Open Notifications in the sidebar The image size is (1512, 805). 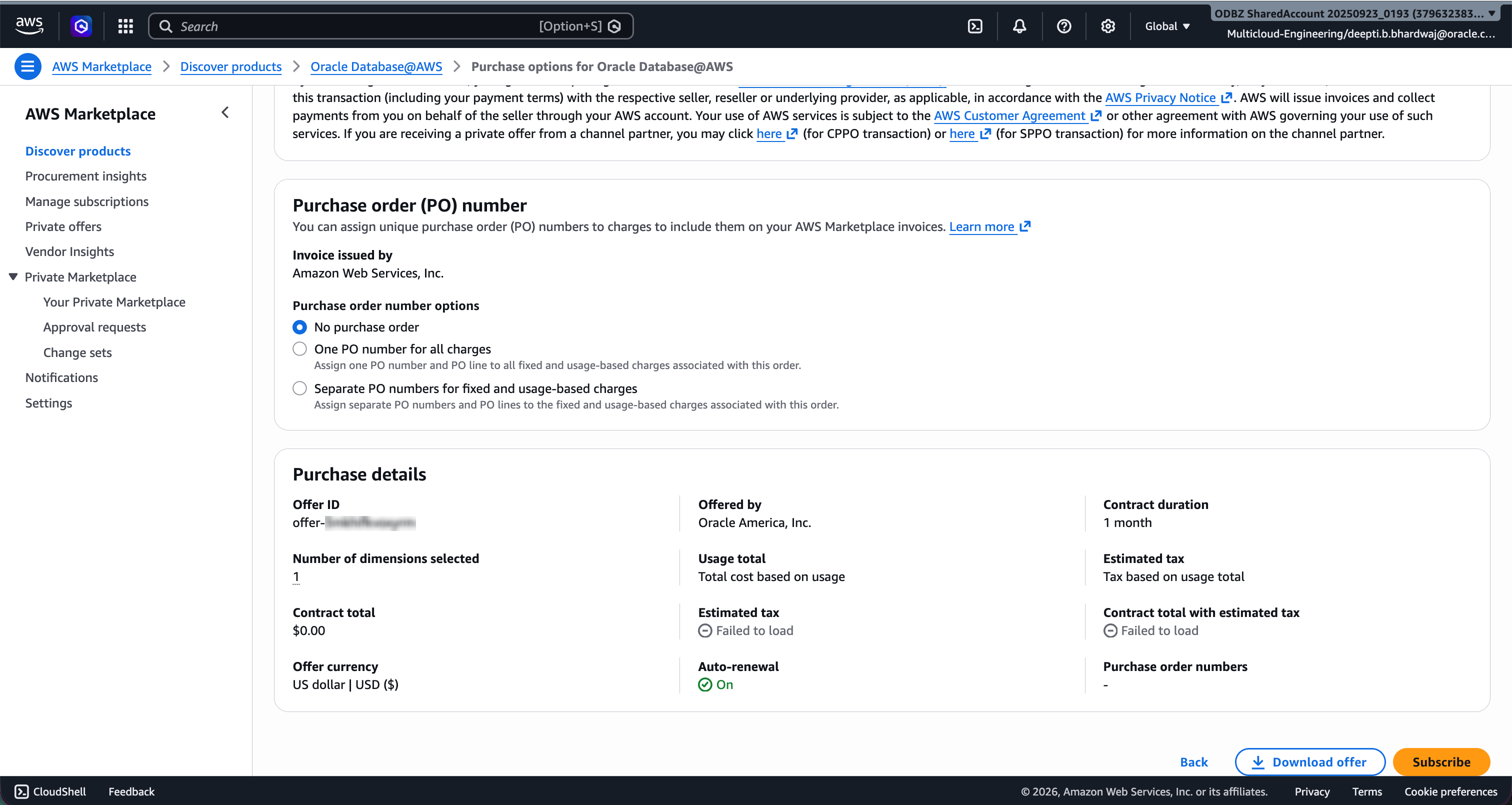(x=61, y=377)
